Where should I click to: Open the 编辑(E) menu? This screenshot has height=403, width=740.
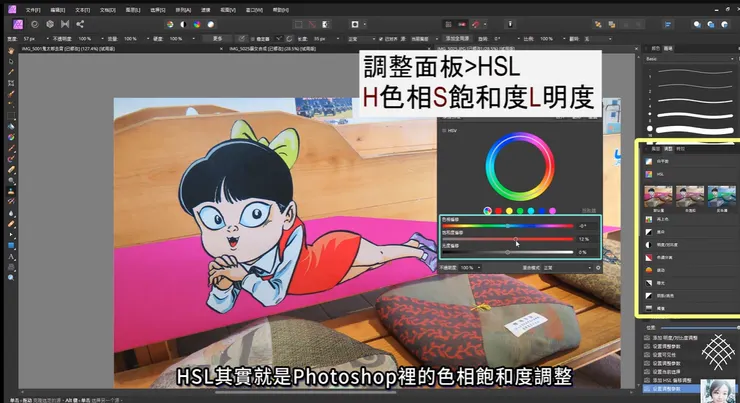click(58, 10)
